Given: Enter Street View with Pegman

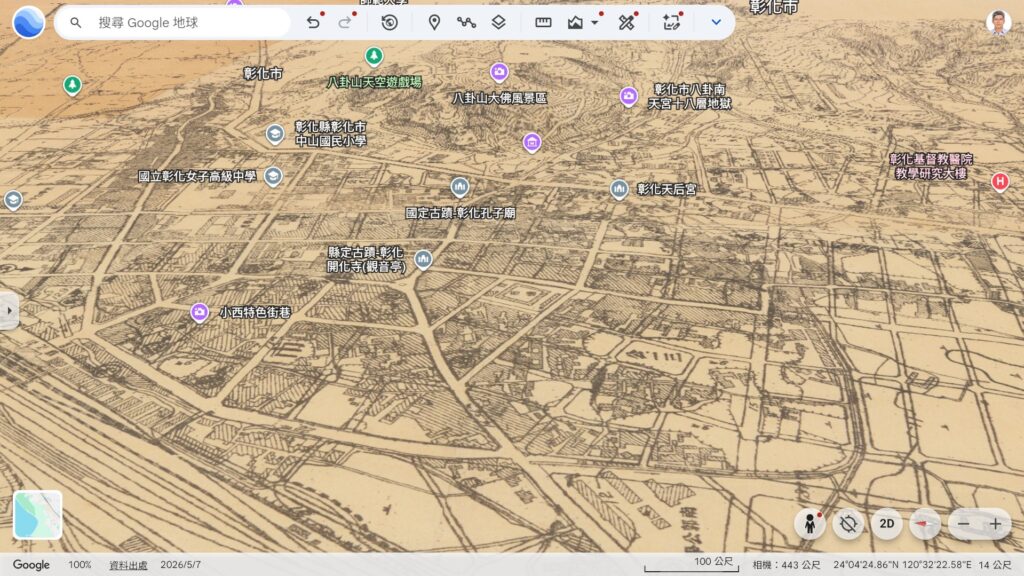Looking at the screenshot, I should point(810,524).
